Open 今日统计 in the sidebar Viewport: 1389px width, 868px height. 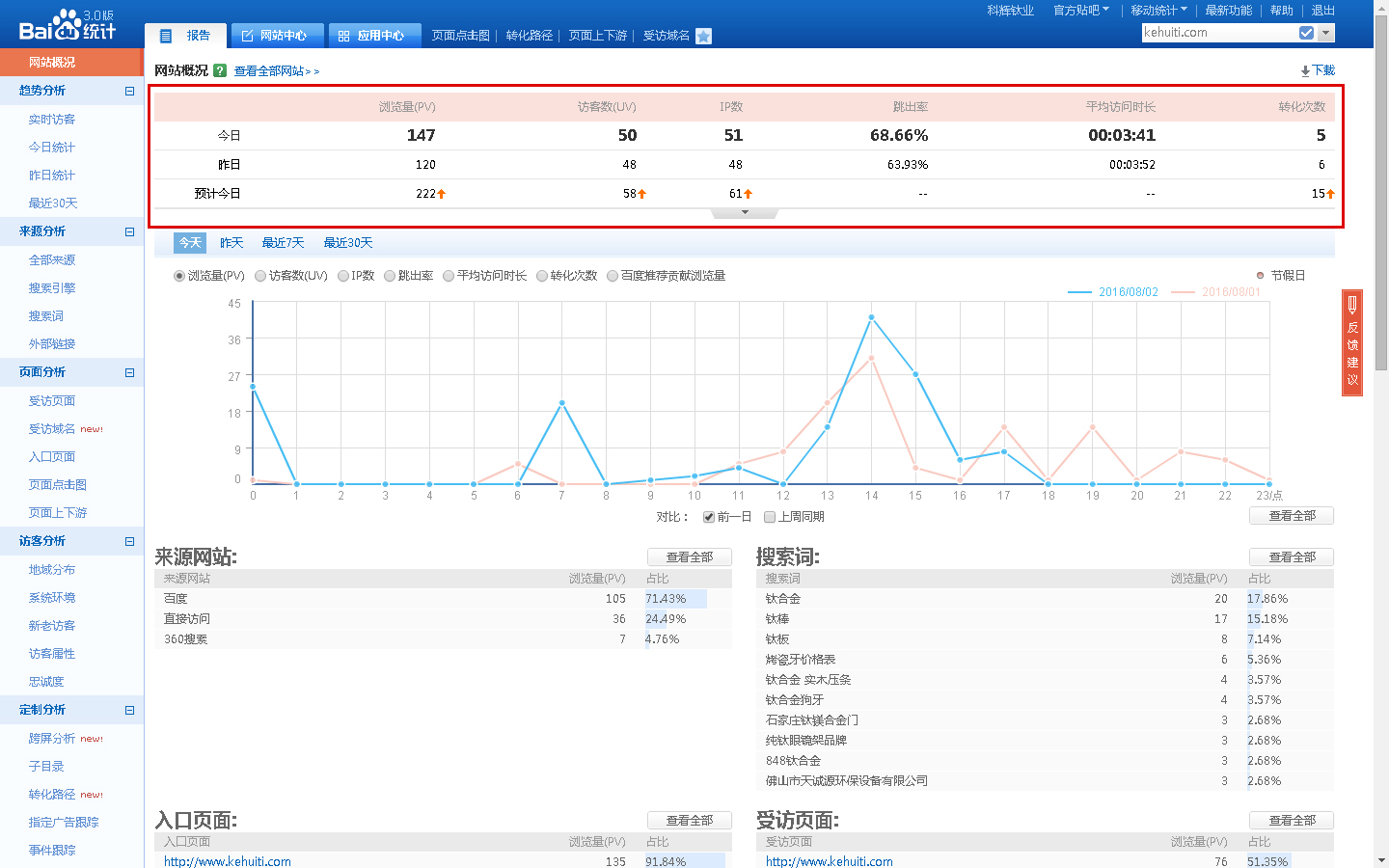point(52,148)
